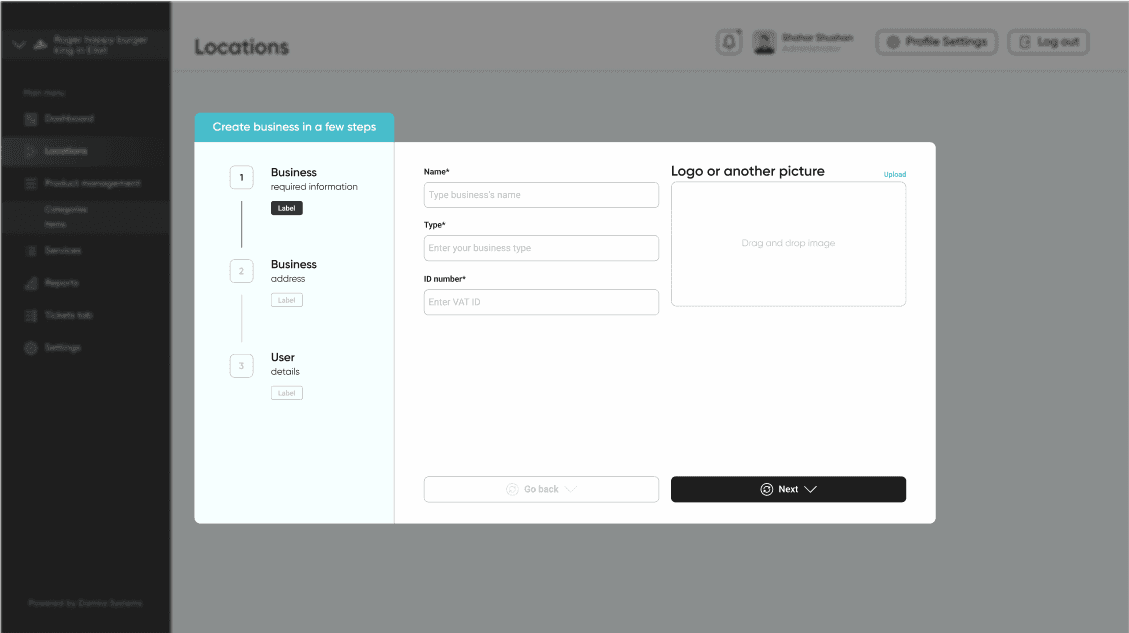This screenshot has height=633, width=1129.
Task: Click the Log out door icon
Action: point(1025,42)
